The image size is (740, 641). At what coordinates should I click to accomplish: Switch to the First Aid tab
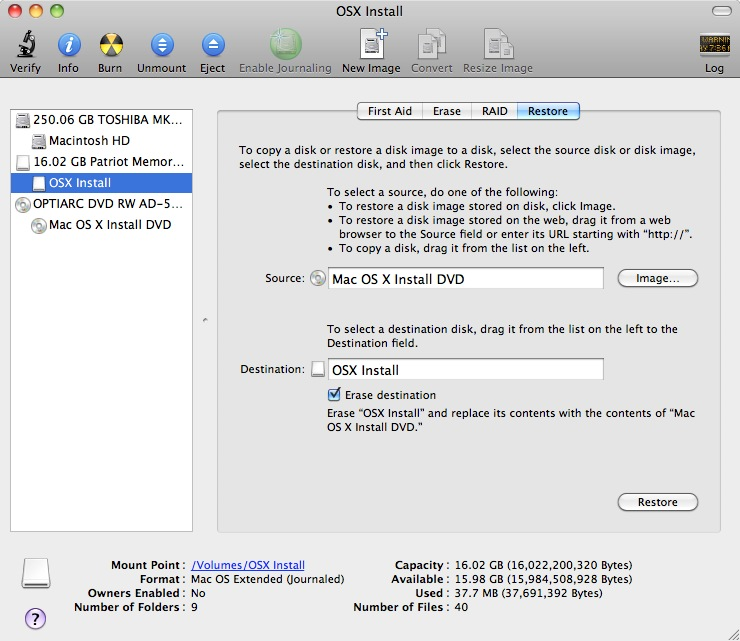(390, 111)
